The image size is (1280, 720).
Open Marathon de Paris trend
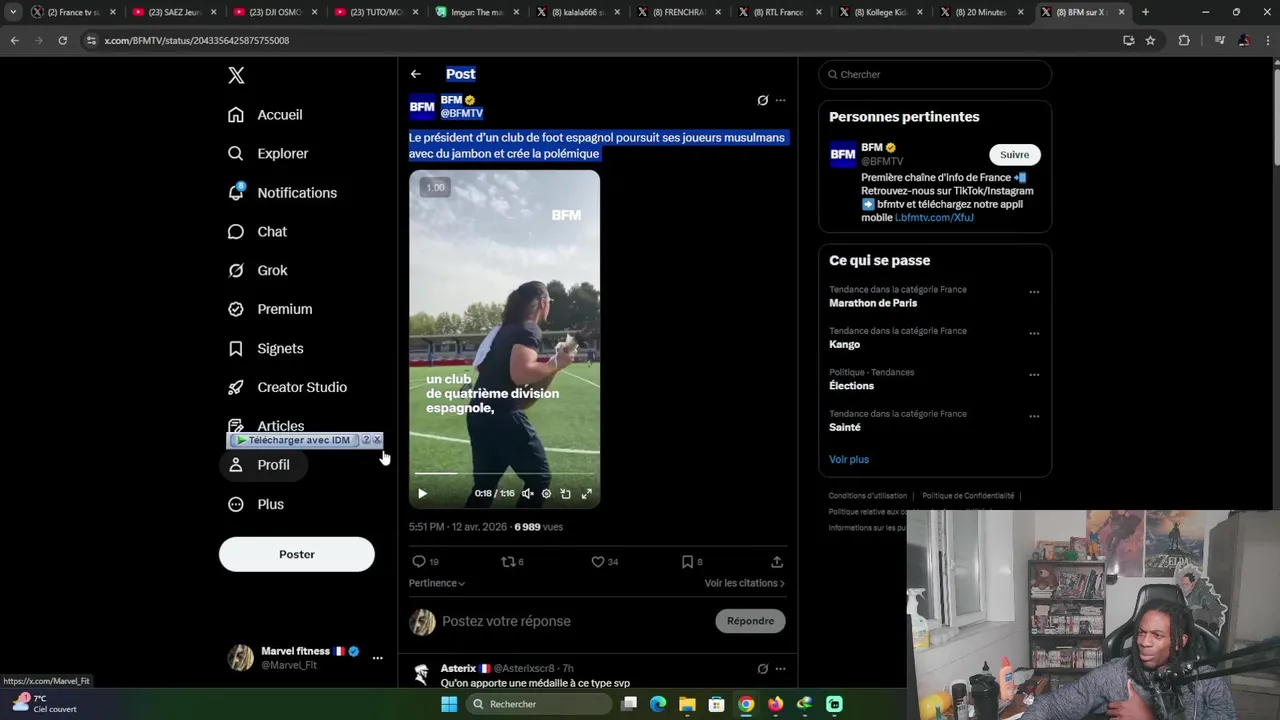point(873,303)
